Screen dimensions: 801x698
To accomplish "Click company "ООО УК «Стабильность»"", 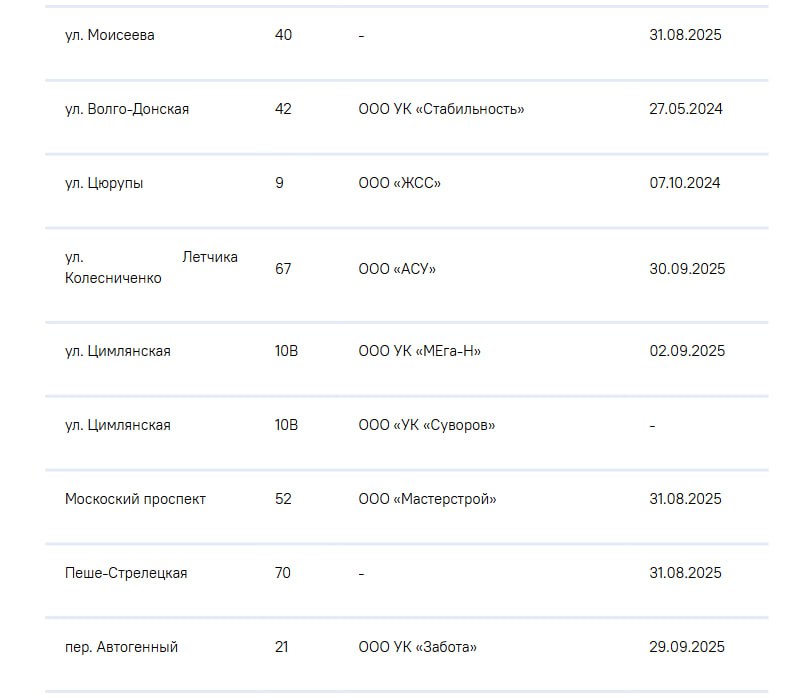I will [x=441, y=109].
